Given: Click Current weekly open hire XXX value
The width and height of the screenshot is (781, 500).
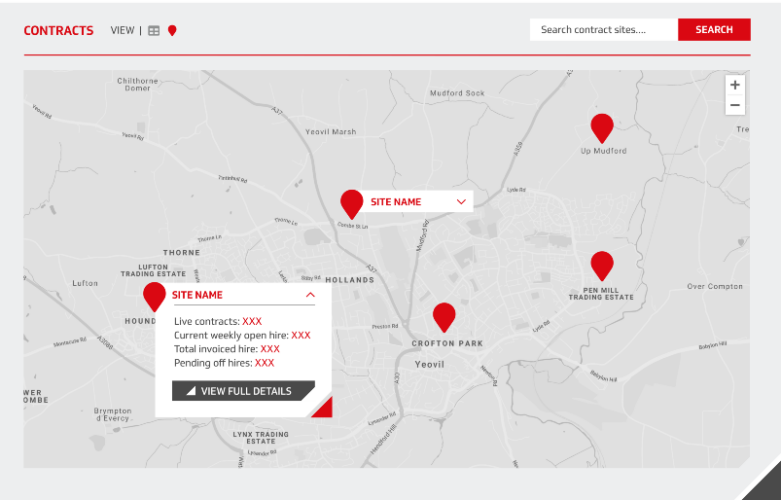Looking at the screenshot, I should 301,336.
